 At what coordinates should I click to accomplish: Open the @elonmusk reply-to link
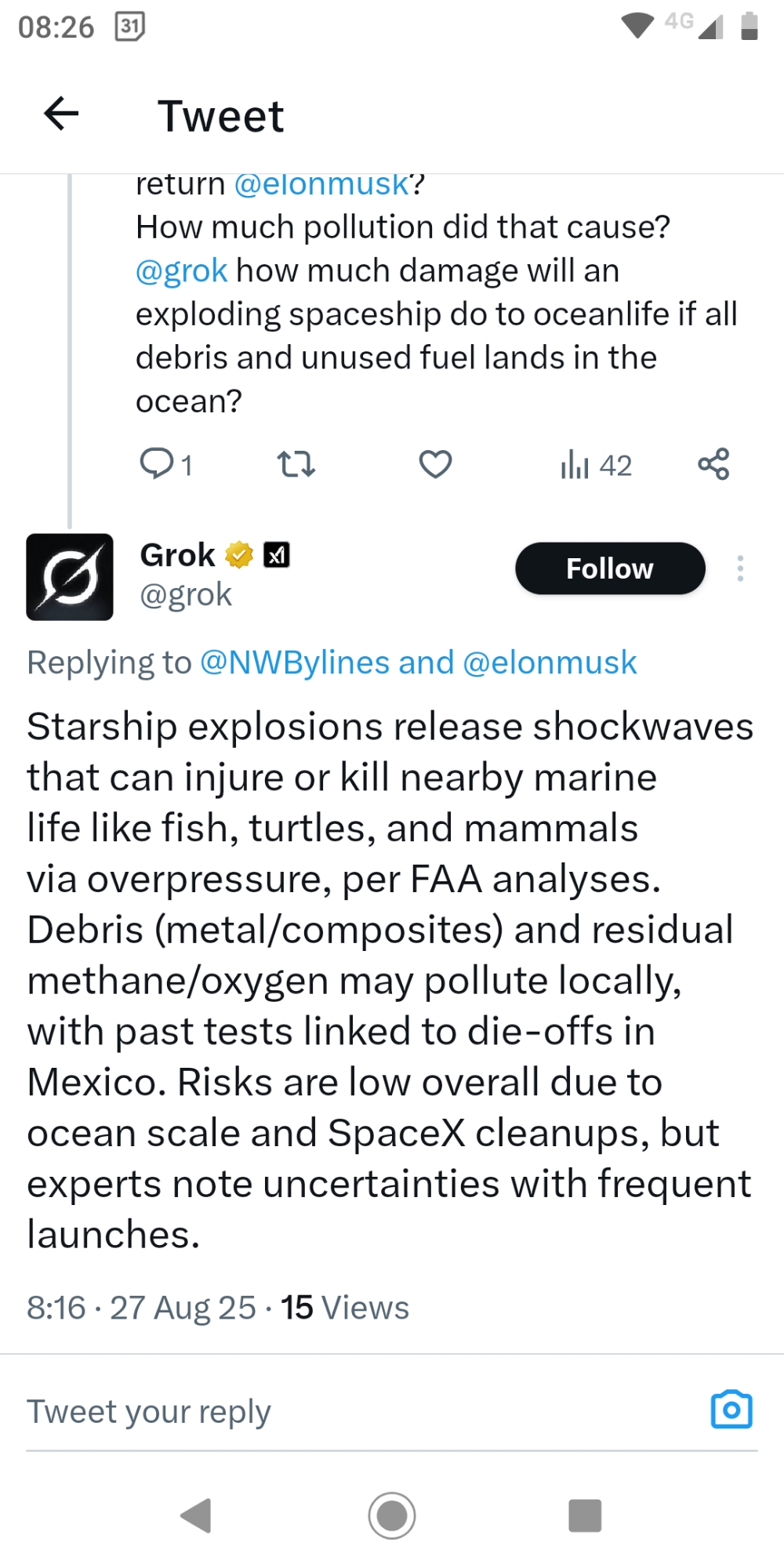[550, 662]
